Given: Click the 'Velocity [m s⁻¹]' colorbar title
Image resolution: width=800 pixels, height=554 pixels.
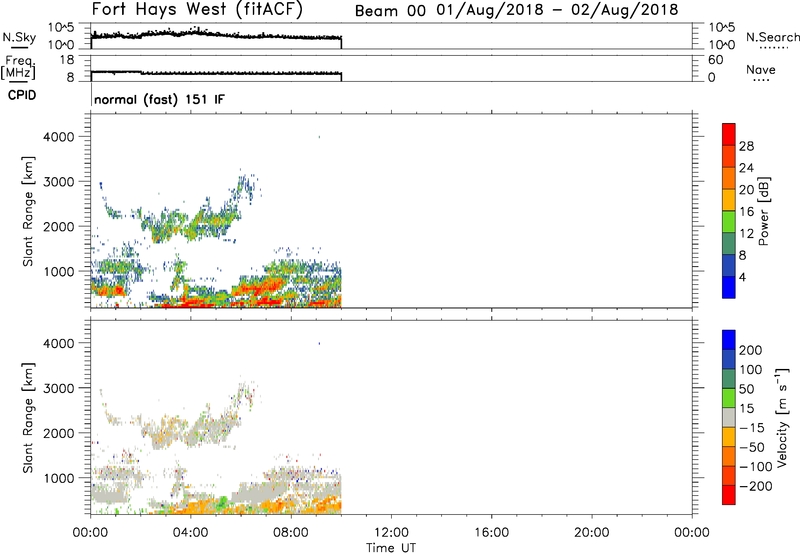Looking at the screenshot, I should (781, 417).
